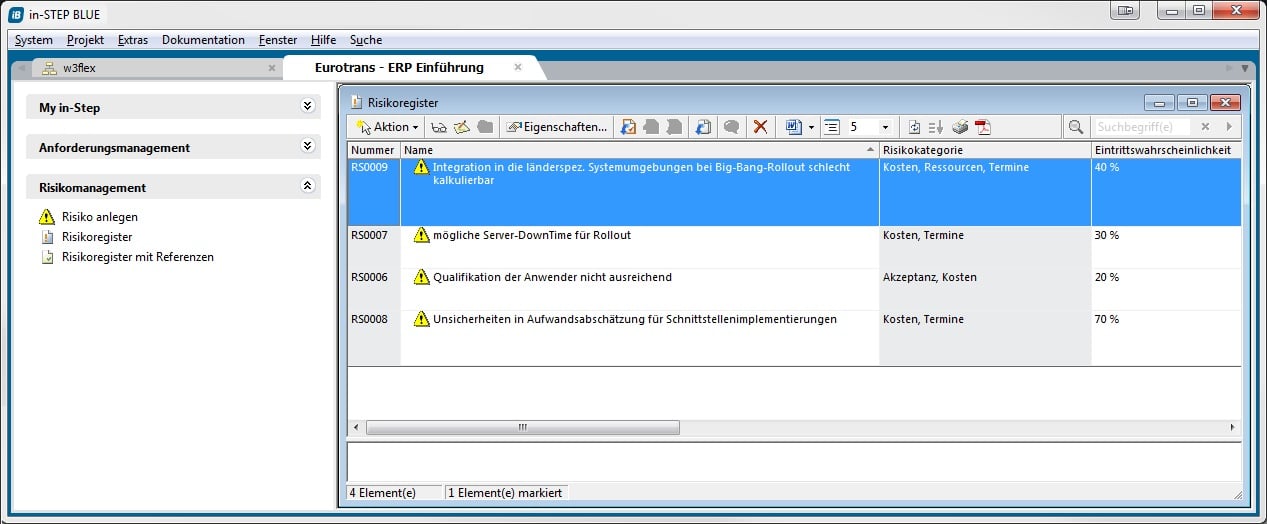Click the red X delete icon

[x=760, y=127]
